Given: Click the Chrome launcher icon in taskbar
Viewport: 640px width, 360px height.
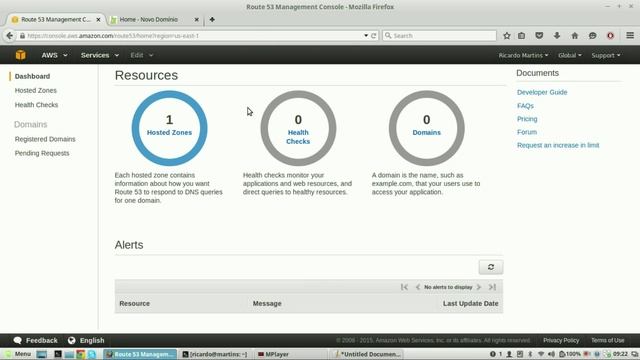Looking at the screenshot, I should pyautogui.click(x=80, y=354).
